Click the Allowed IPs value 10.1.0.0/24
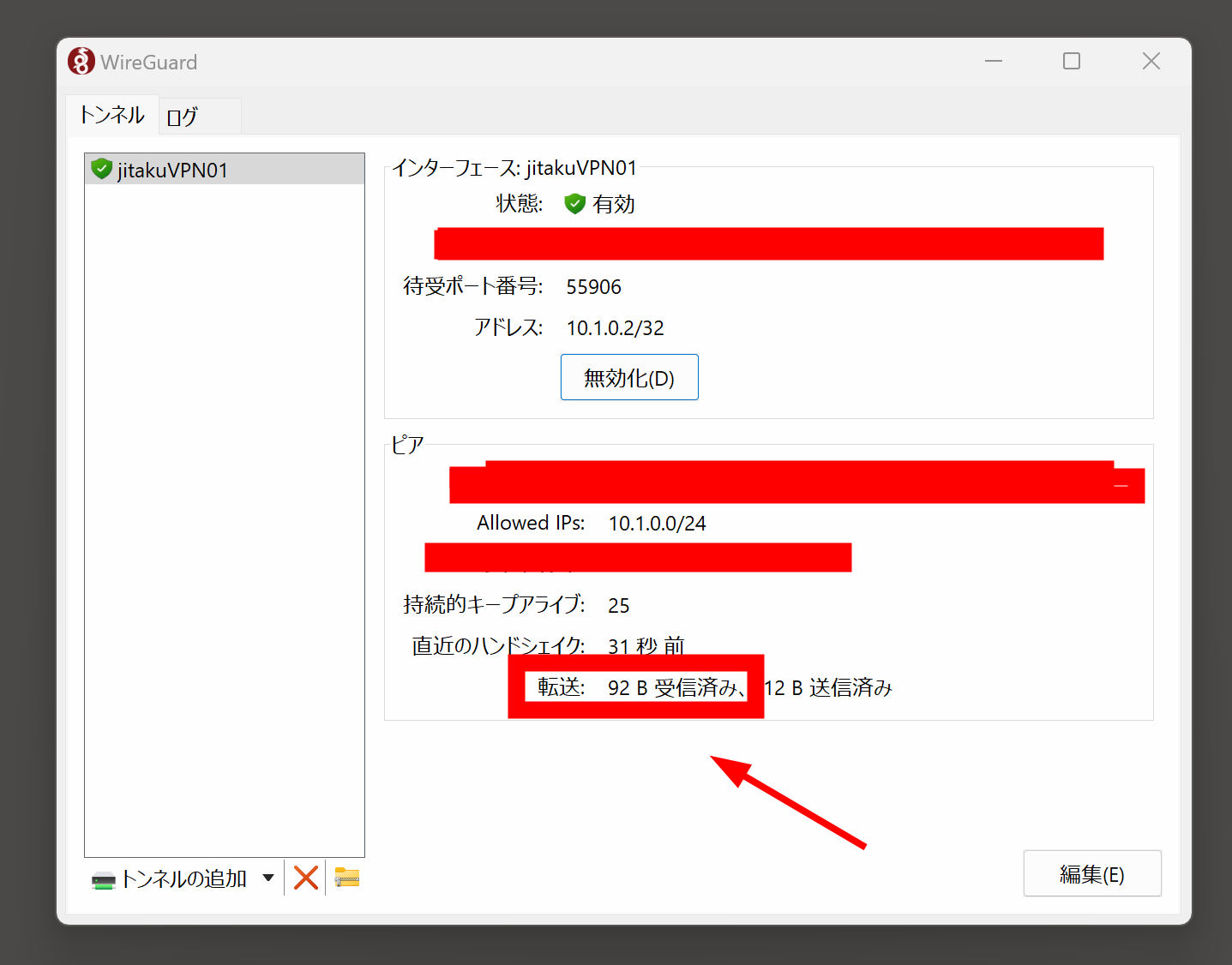 coord(657,524)
